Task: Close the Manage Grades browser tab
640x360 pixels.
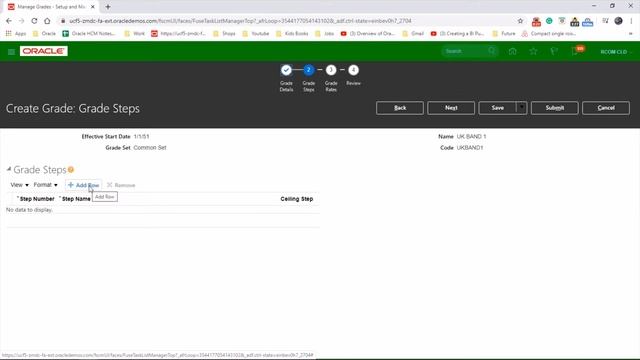Action: pos(93,7)
